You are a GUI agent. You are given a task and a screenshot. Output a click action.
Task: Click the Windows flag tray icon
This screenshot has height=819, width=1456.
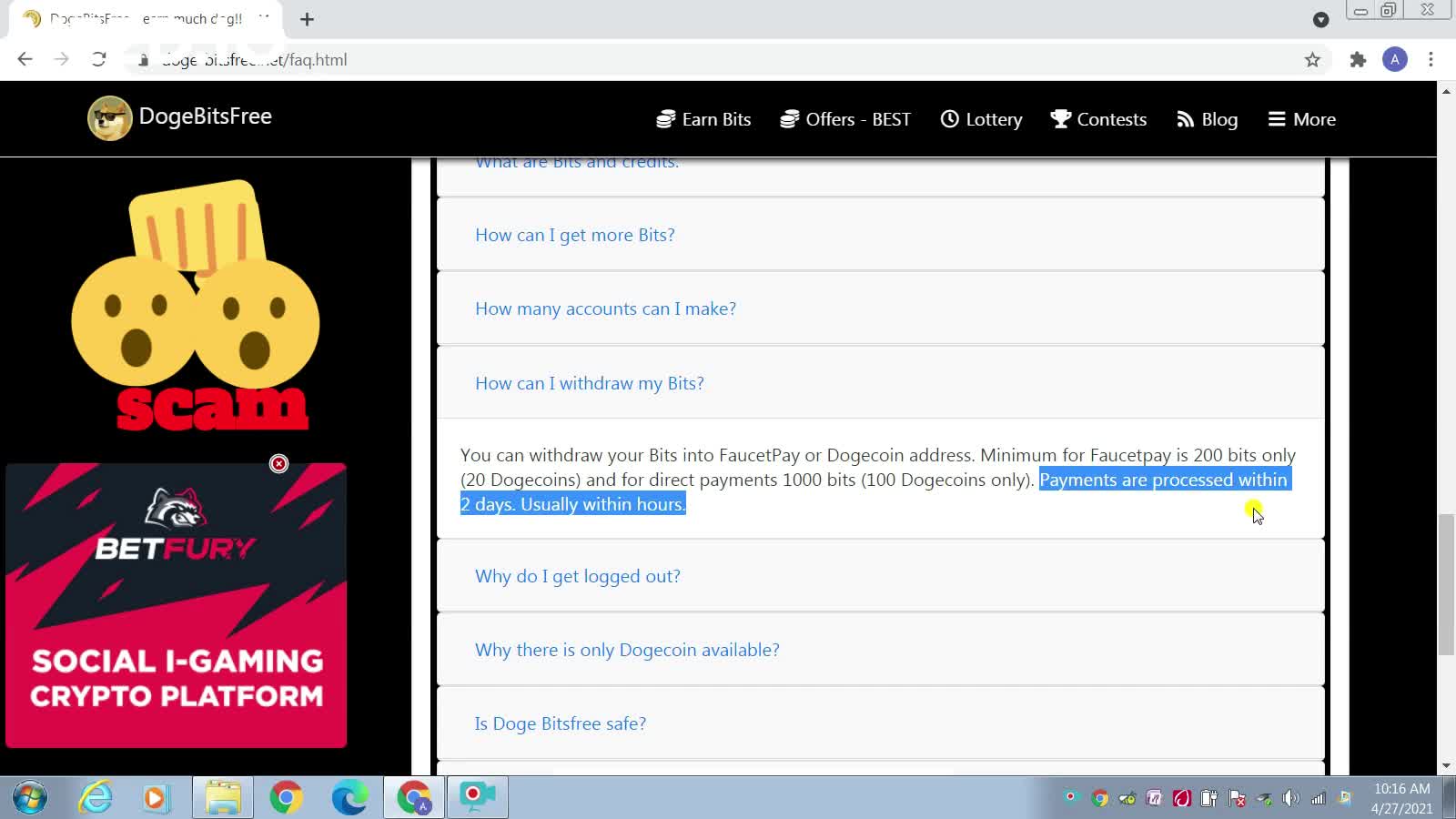pos(1345,798)
